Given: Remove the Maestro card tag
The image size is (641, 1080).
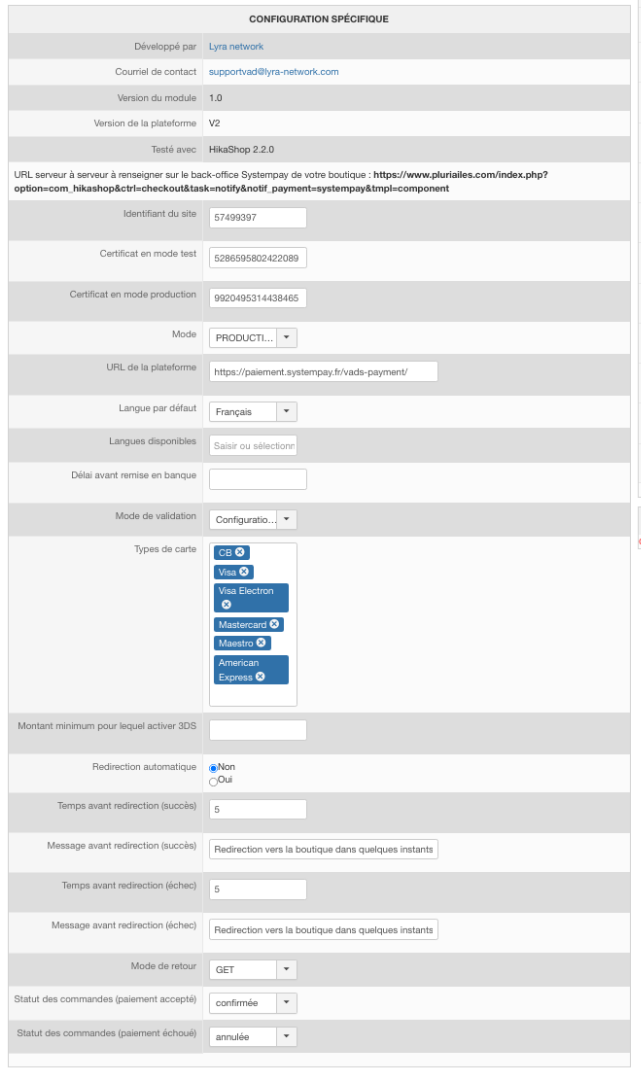Looking at the screenshot, I should [x=262, y=643].
